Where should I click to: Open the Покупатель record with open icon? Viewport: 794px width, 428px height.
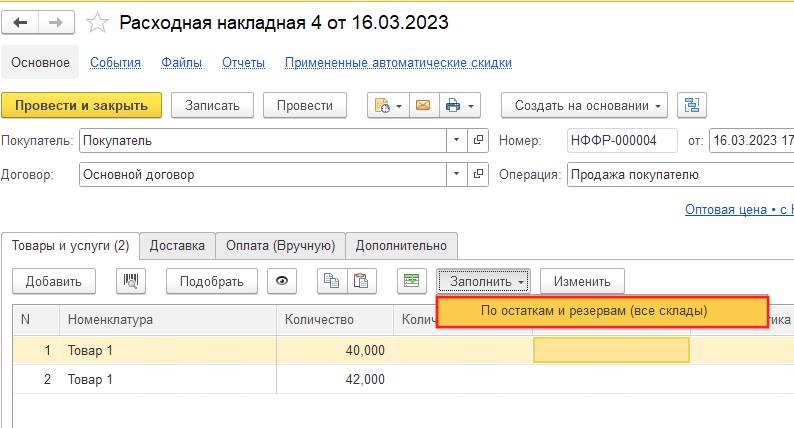478,140
